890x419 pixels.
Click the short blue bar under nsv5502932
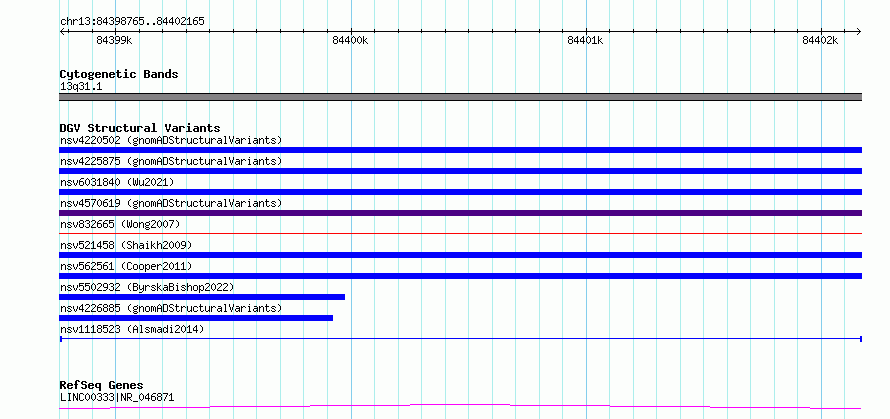202,297
